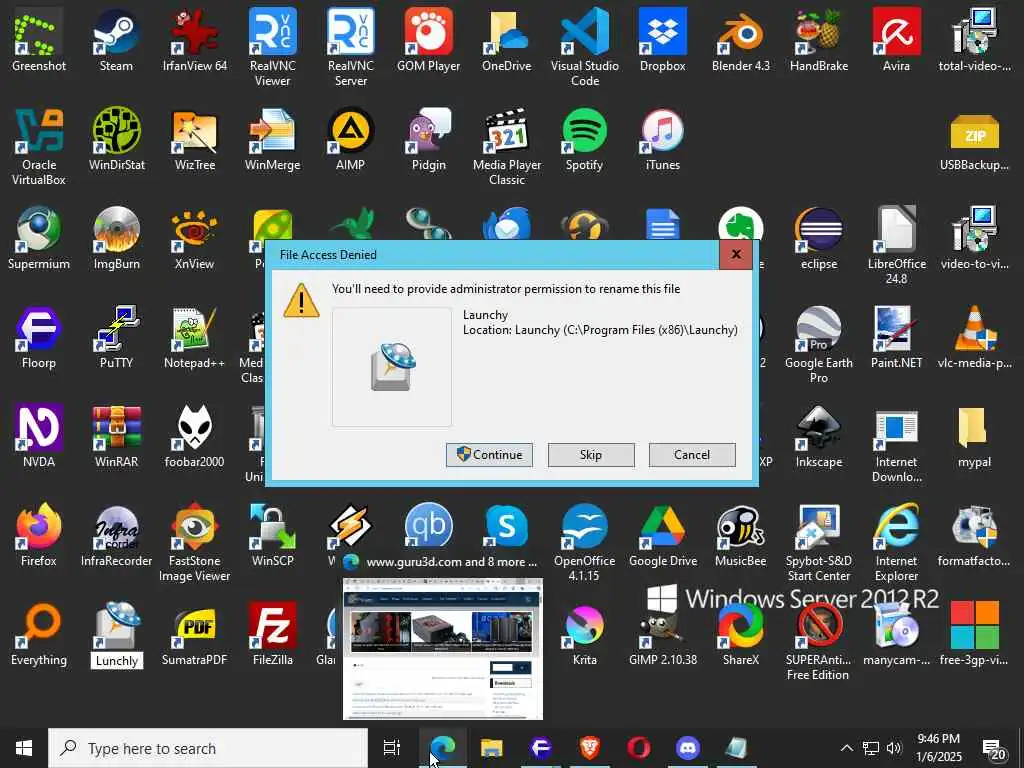The width and height of the screenshot is (1024, 768).
Task: Open the Windows Start menu
Action: 24,748
